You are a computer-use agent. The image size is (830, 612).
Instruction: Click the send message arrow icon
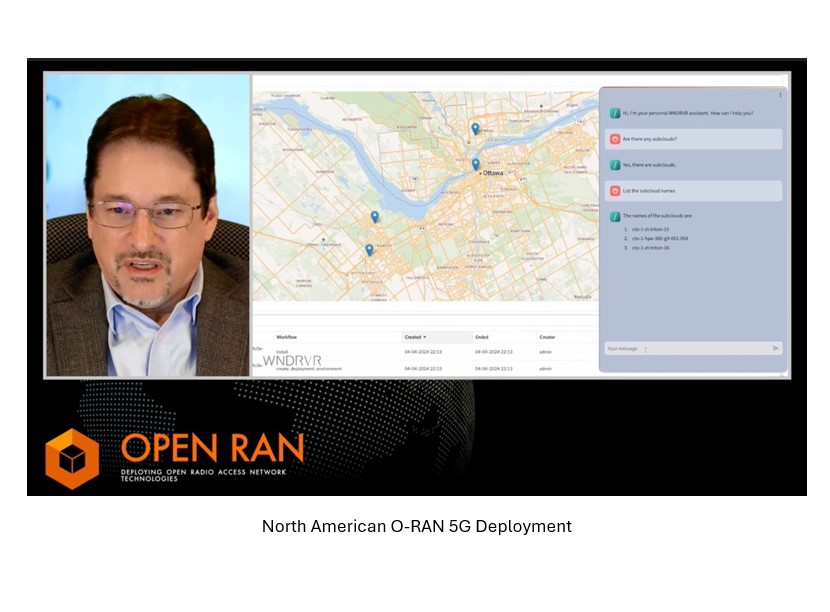[775, 348]
